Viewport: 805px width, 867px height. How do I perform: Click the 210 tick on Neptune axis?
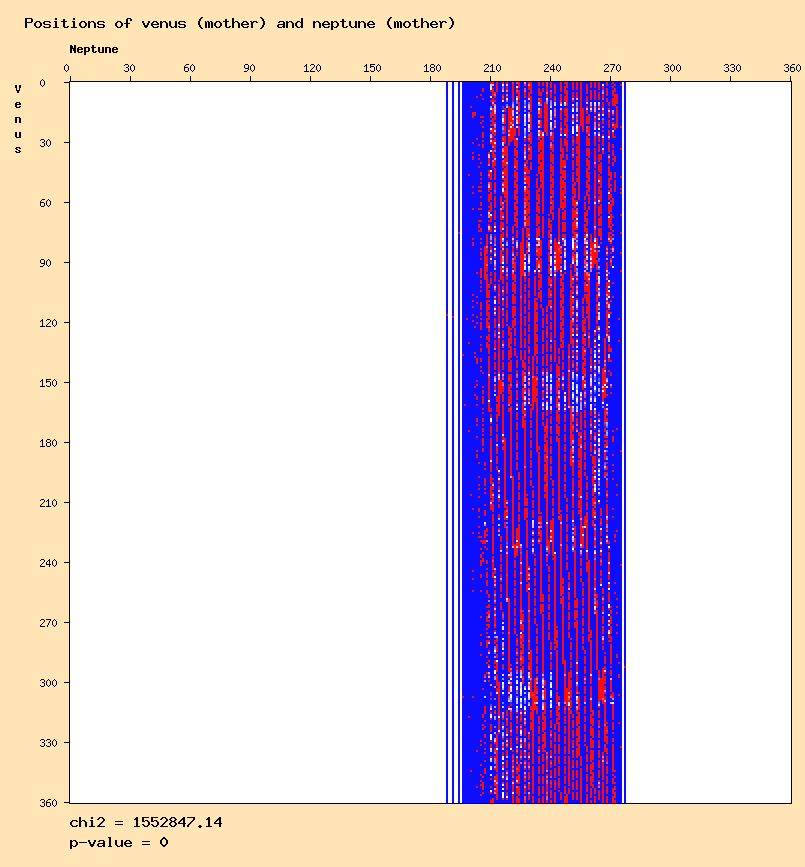(492, 68)
